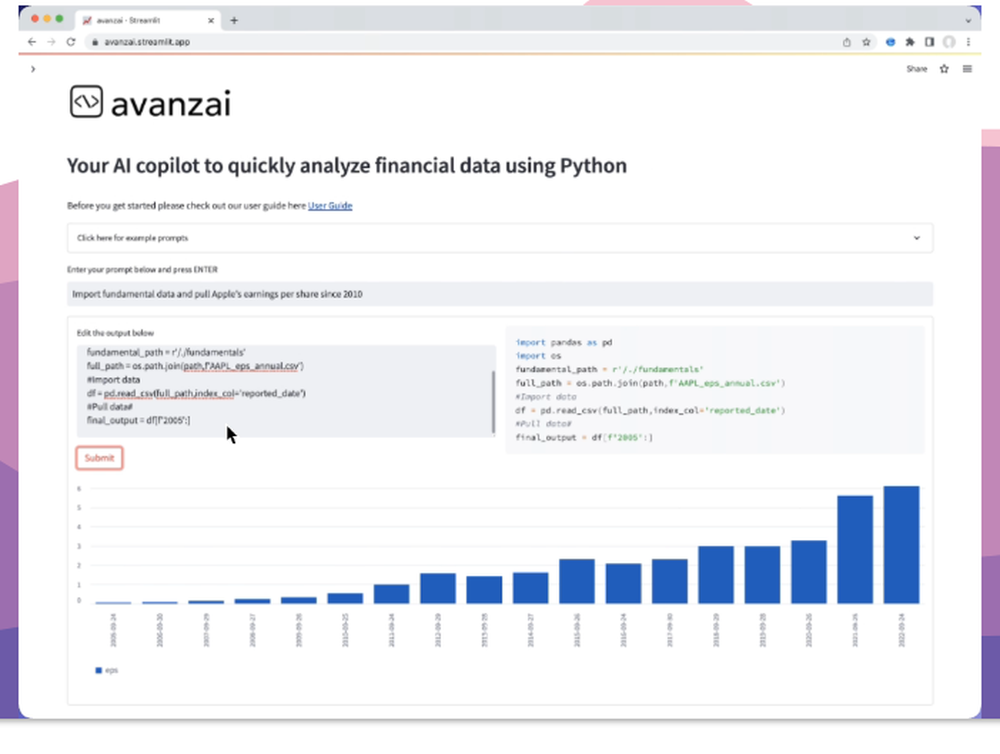Go back with the browser arrow

[x=32, y=42]
